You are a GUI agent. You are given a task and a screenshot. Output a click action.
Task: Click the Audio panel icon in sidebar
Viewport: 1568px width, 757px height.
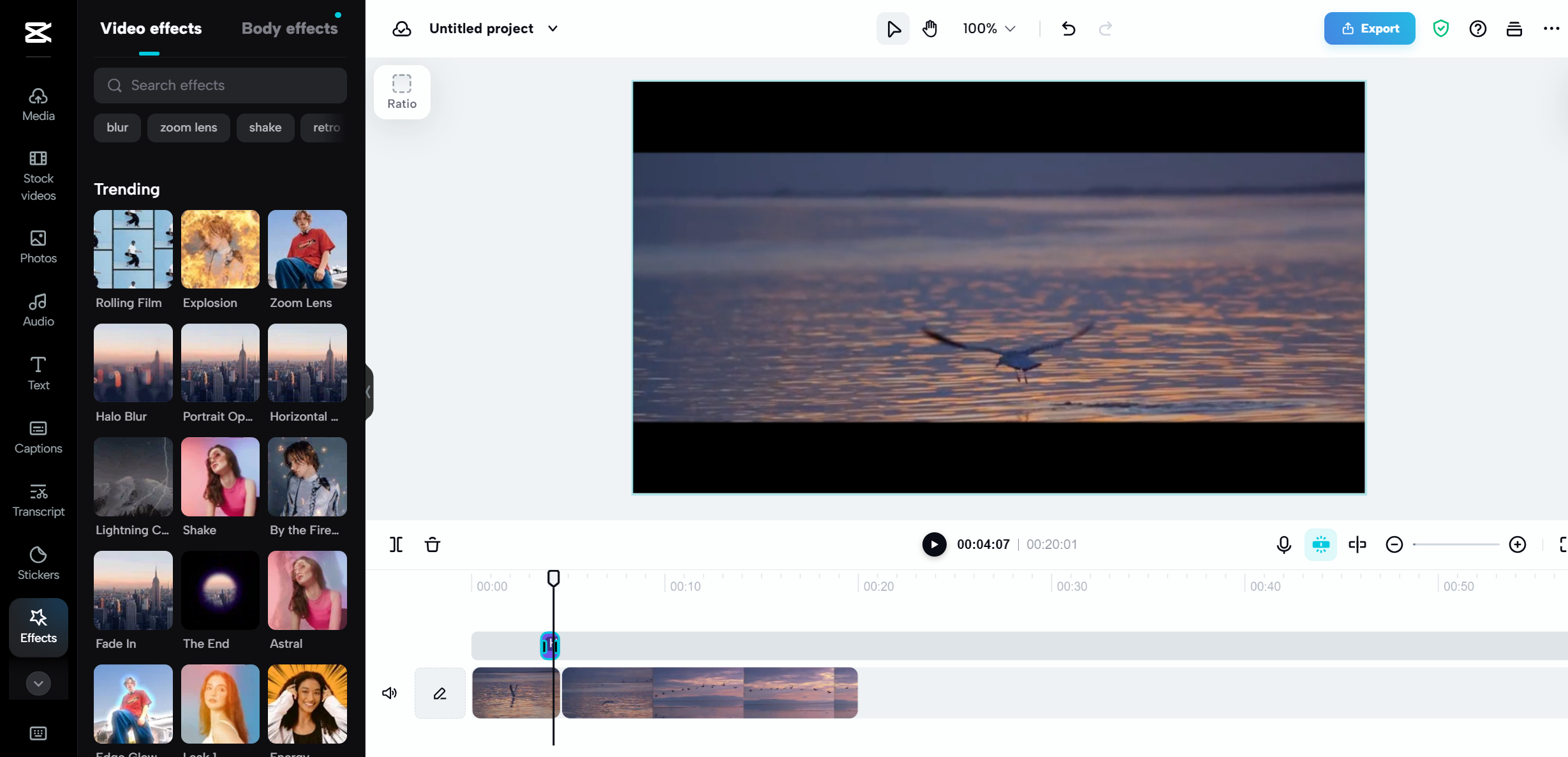(37, 308)
